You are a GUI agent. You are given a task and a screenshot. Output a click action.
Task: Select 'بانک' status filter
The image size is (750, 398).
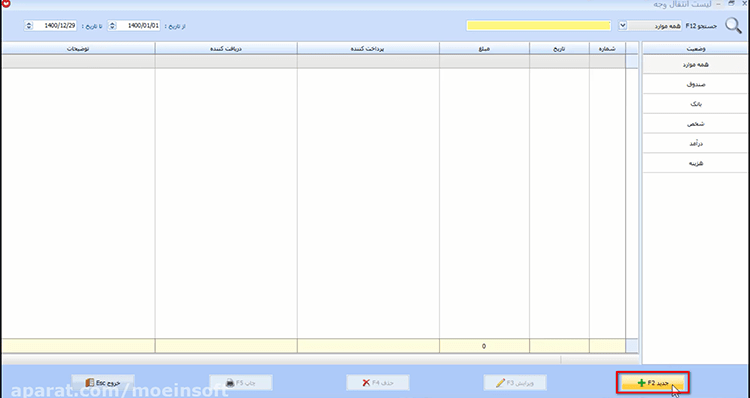coord(695,104)
